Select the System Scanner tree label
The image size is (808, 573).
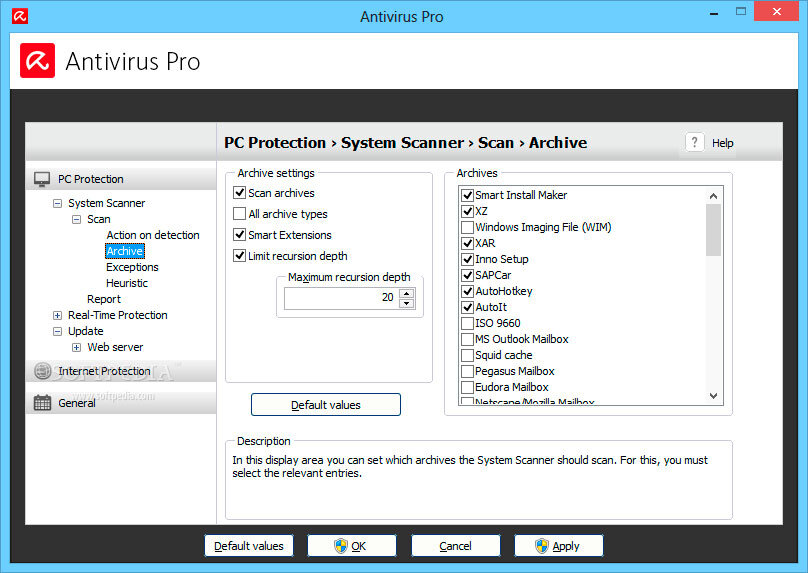coord(106,203)
